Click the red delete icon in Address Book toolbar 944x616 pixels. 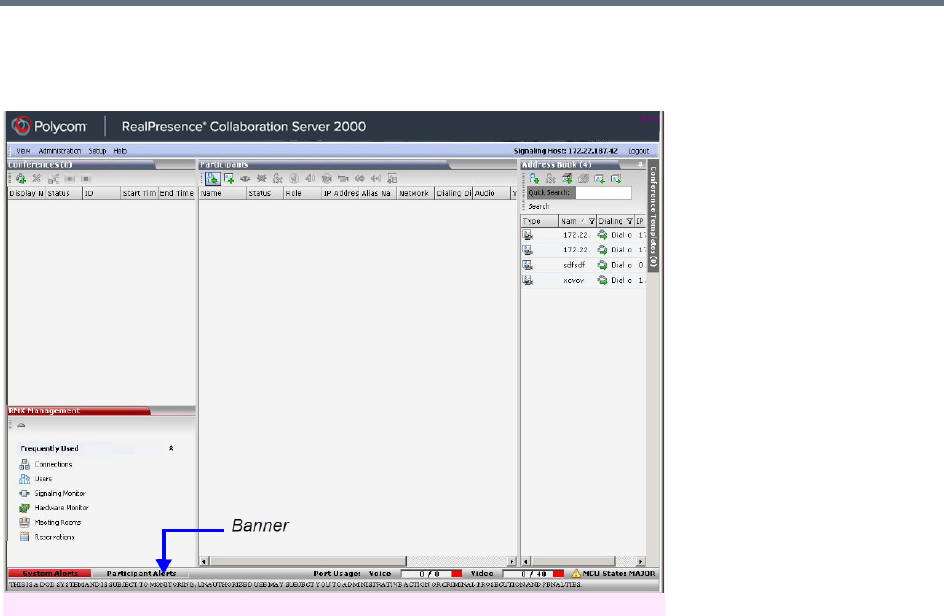[x=567, y=178]
